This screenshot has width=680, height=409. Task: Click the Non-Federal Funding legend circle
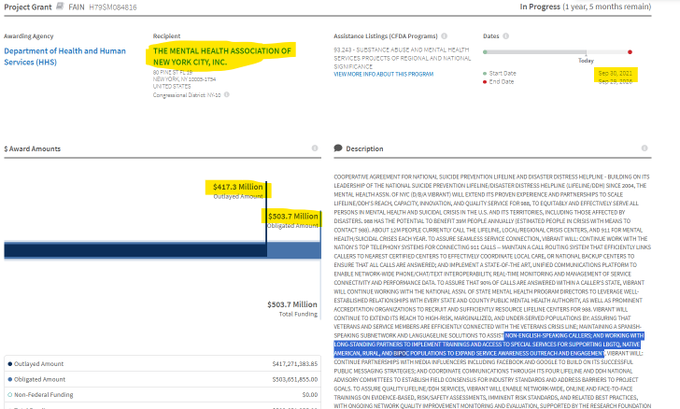[x=9, y=395]
